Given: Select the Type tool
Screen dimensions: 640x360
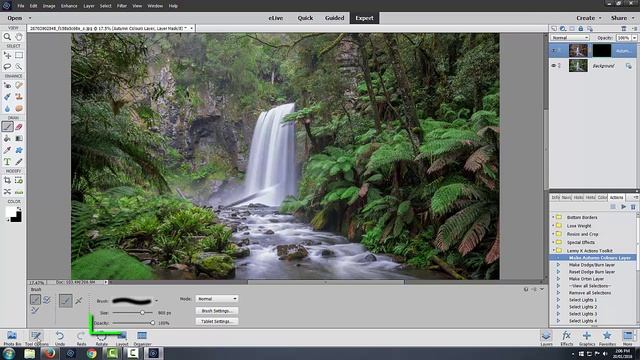Looking at the screenshot, I should 7,162.
